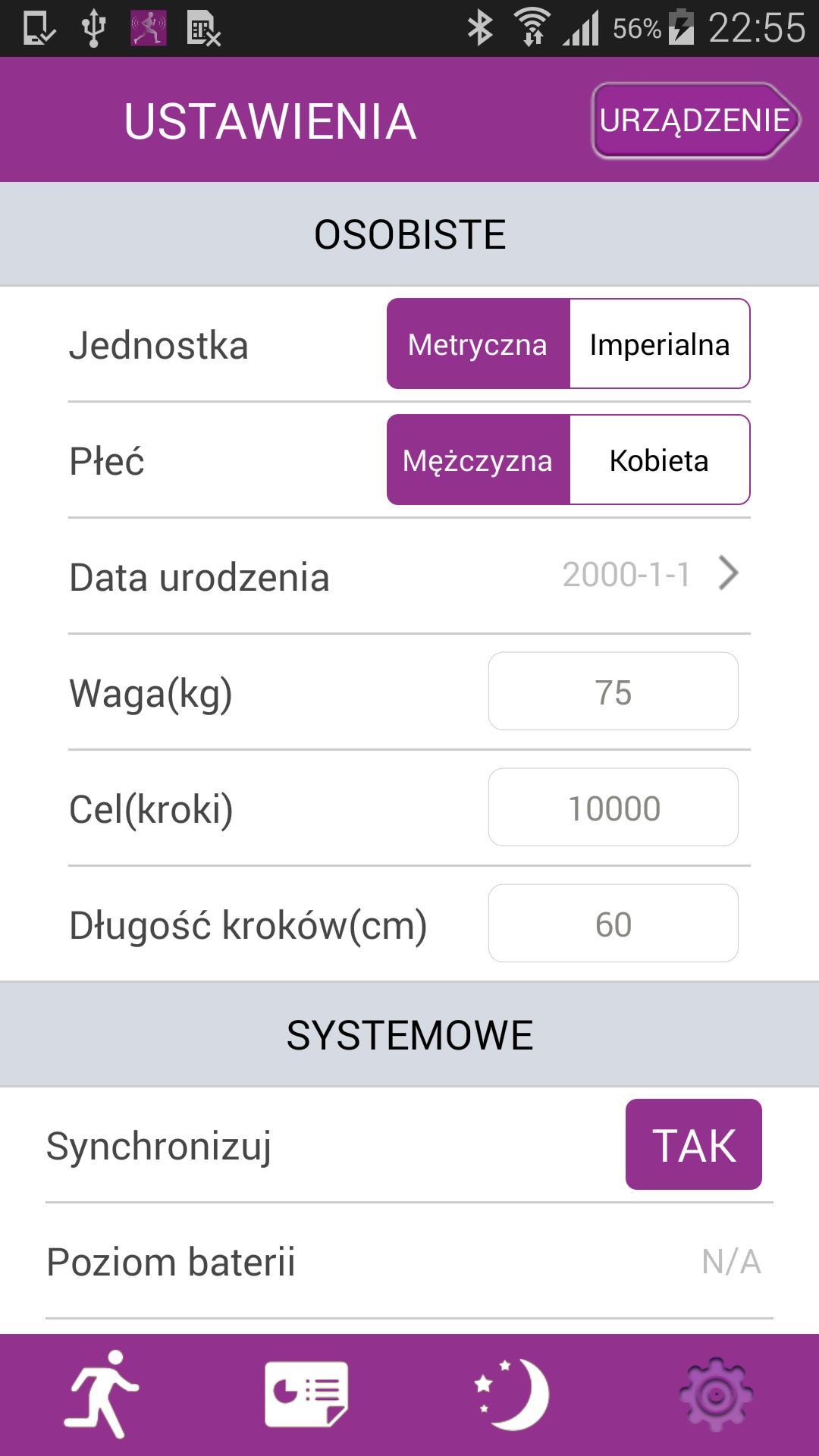Open the statistics report tab
Screen dimensions: 819x1456
tap(306, 1394)
